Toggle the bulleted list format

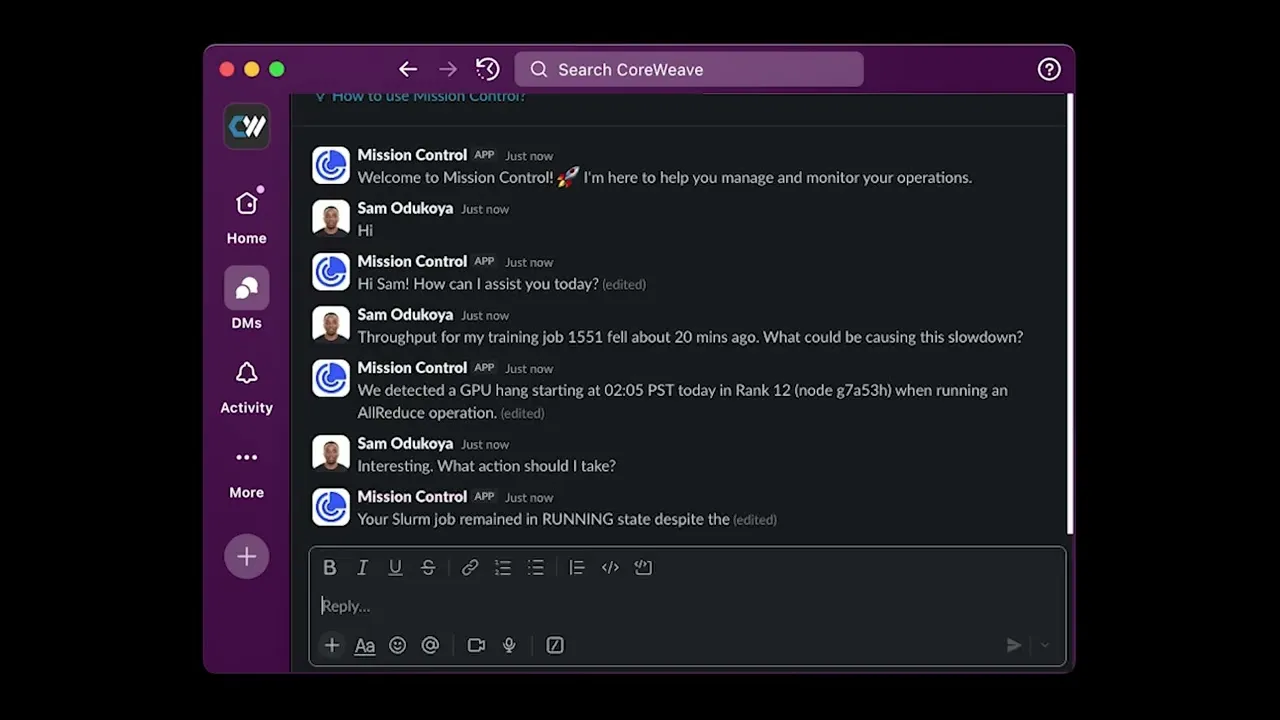pyautogui.click(x=536, y=567)
